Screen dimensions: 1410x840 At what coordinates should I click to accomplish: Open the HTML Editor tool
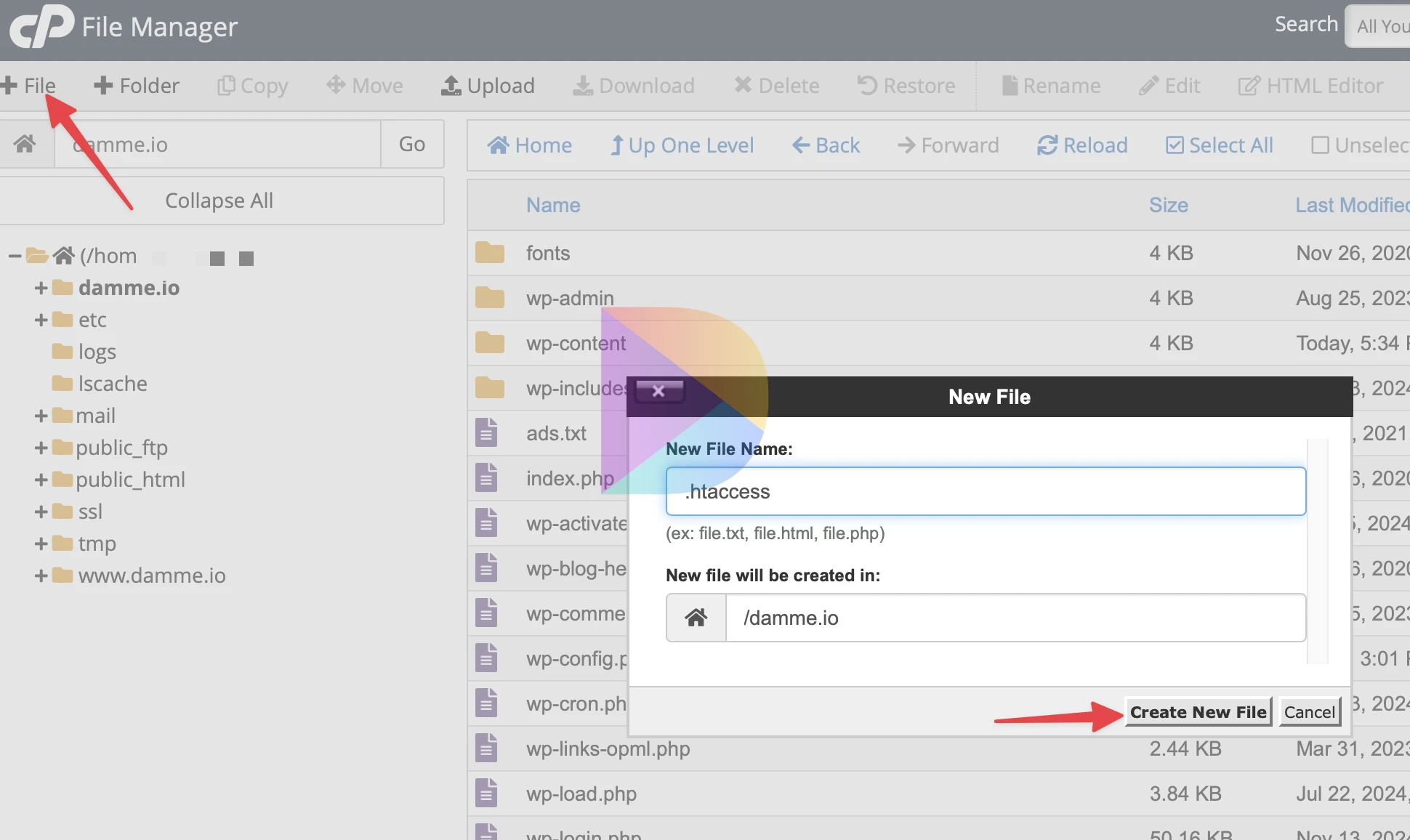click(1310, 86)
